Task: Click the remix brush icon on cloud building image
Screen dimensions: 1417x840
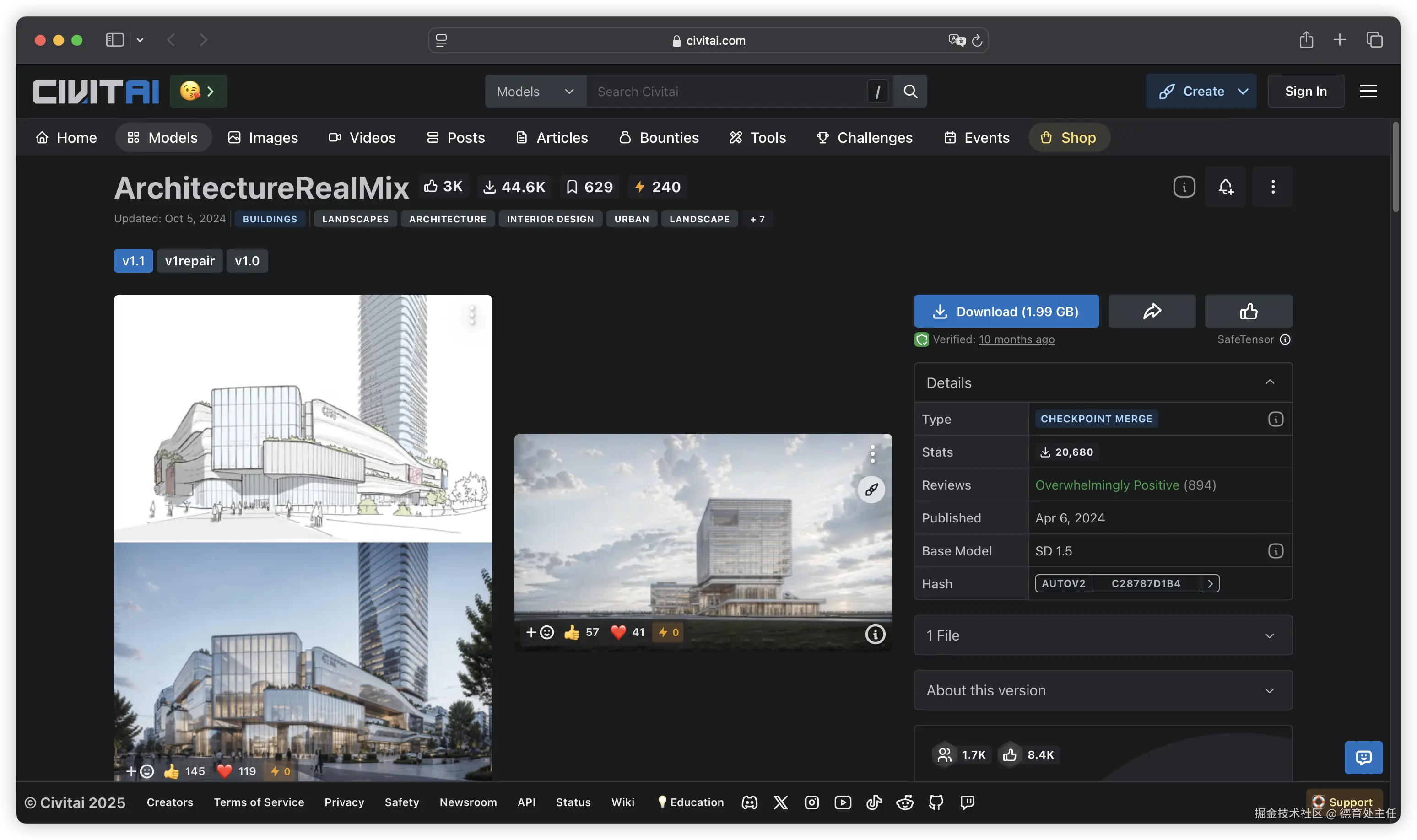Action: (x=871, y=489)
